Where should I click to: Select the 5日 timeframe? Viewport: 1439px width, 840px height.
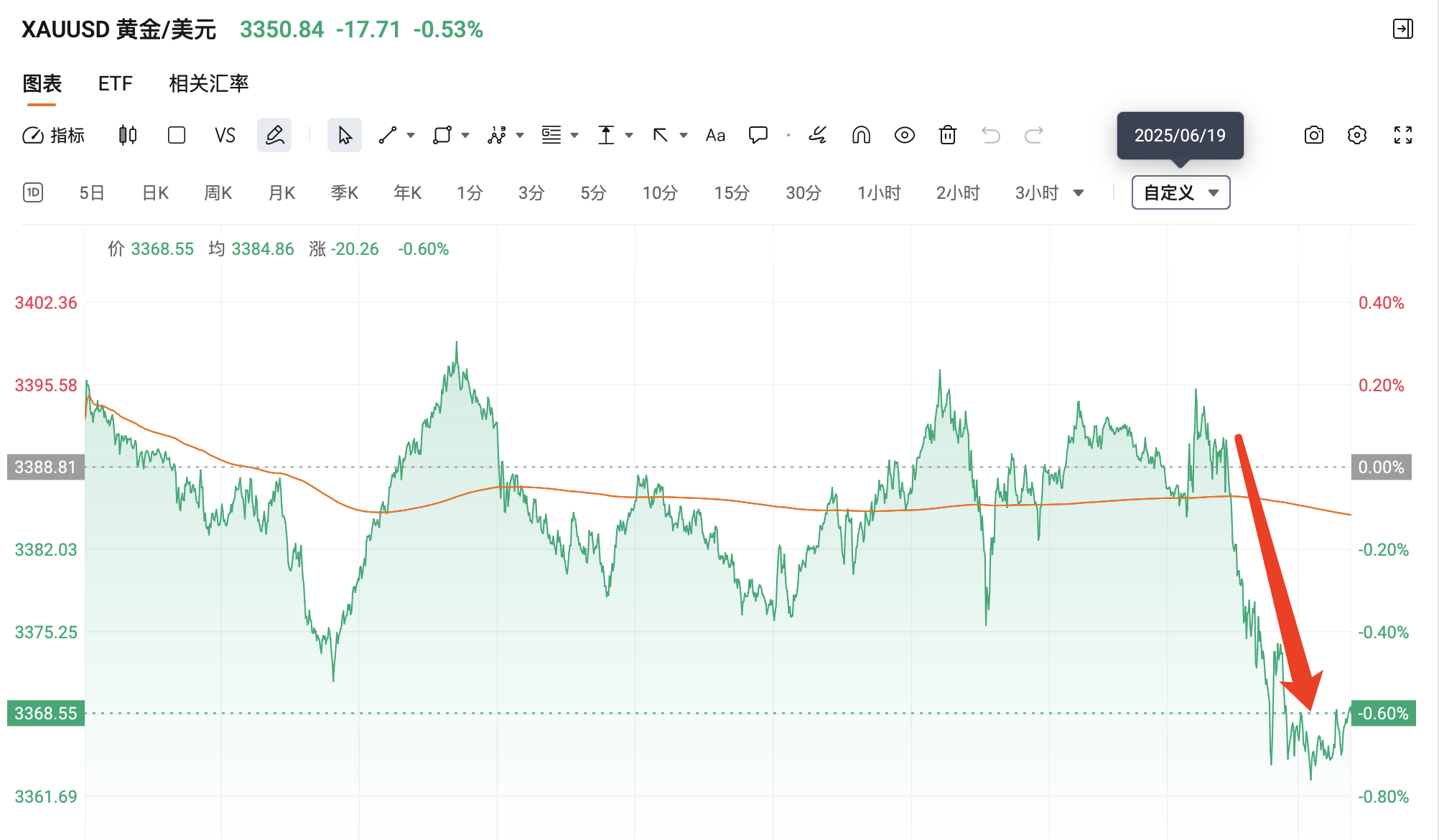click(92, 192)
